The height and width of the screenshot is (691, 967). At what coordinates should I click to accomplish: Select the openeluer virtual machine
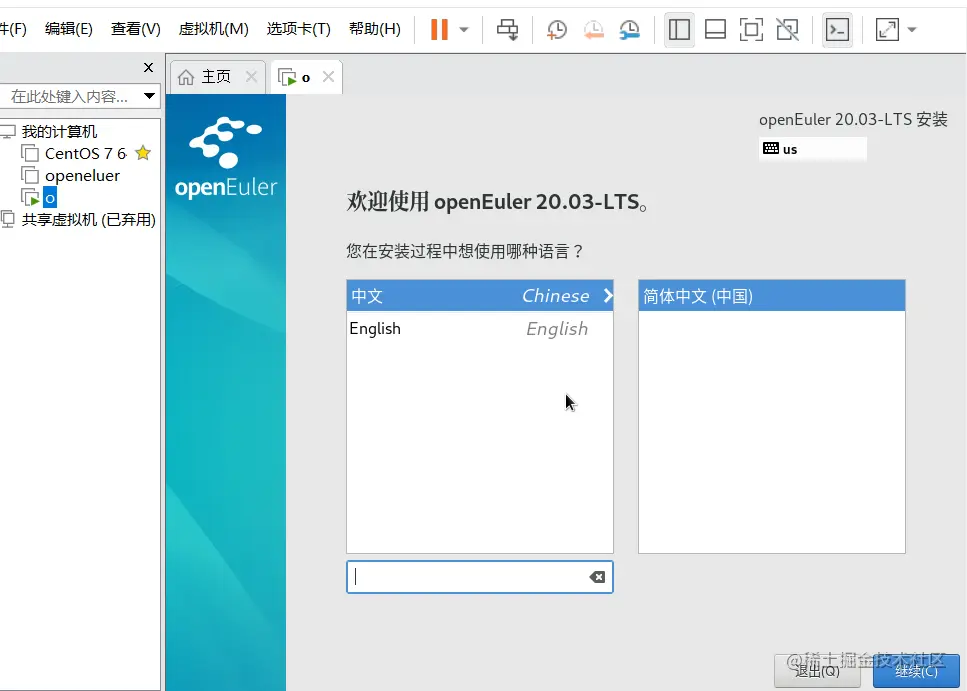click(82, 176)
